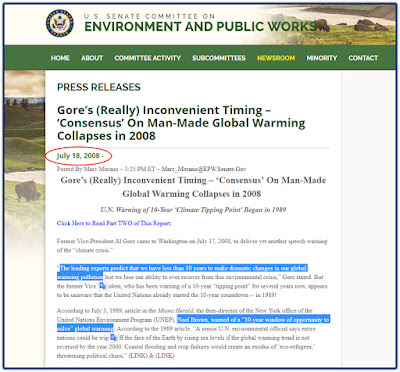400x372 pixels.
Task: Click the 'Posted By Marc Morano' byline
Action: (x=152, y=169)
